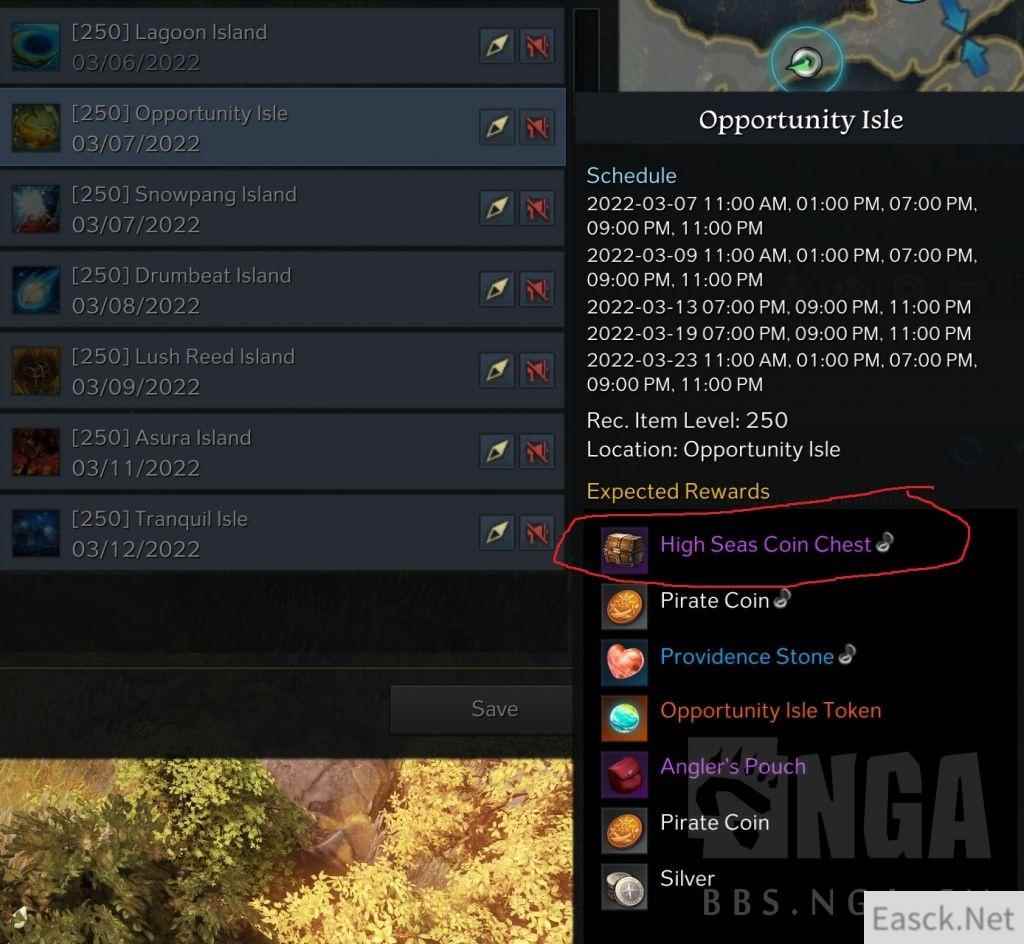Click compass icon for Tranquil Isle
The height and width of the screenshot is (944, 1024).
click(x=496, y=532)
